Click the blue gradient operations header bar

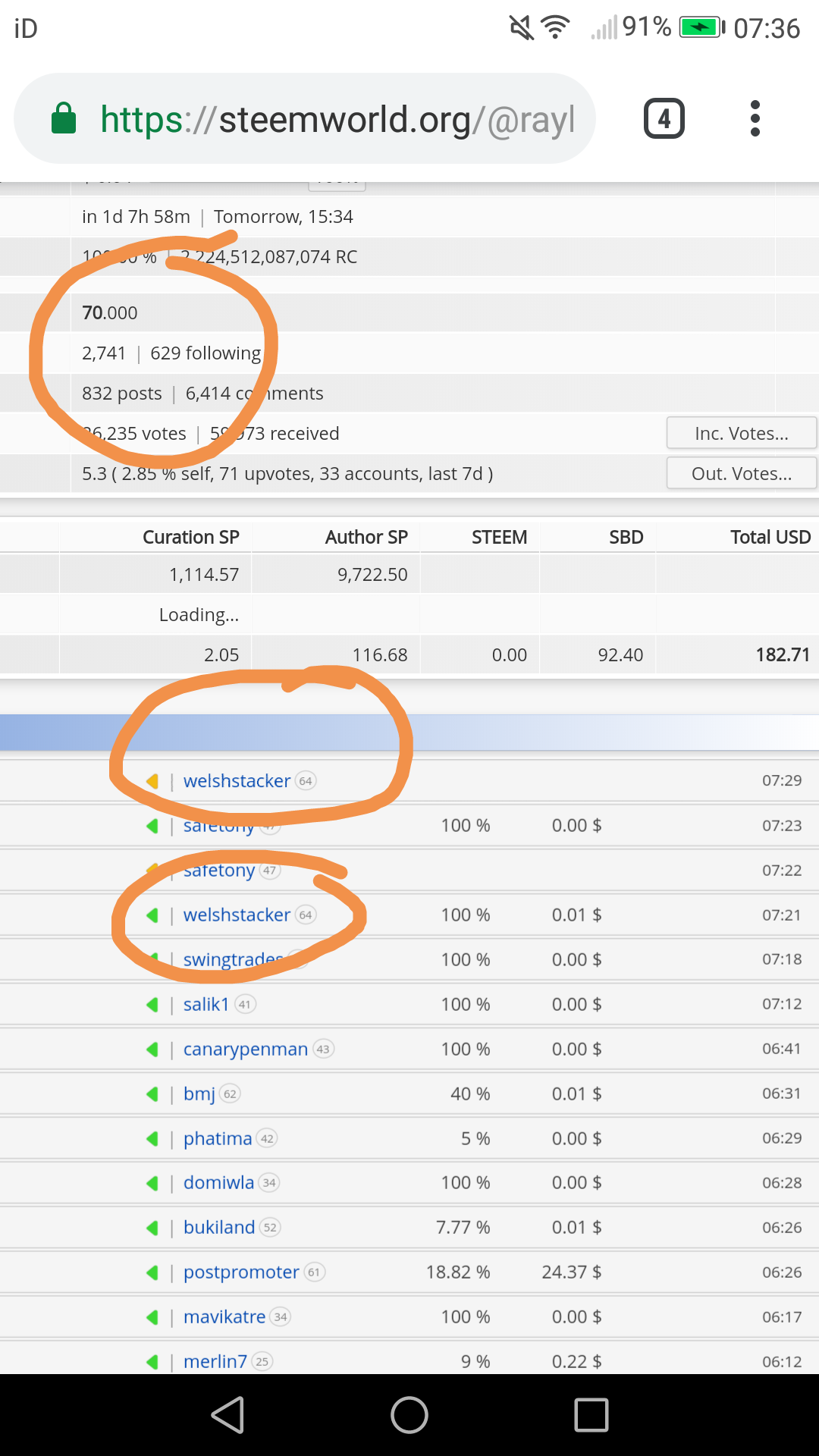[x=409, y=733]
